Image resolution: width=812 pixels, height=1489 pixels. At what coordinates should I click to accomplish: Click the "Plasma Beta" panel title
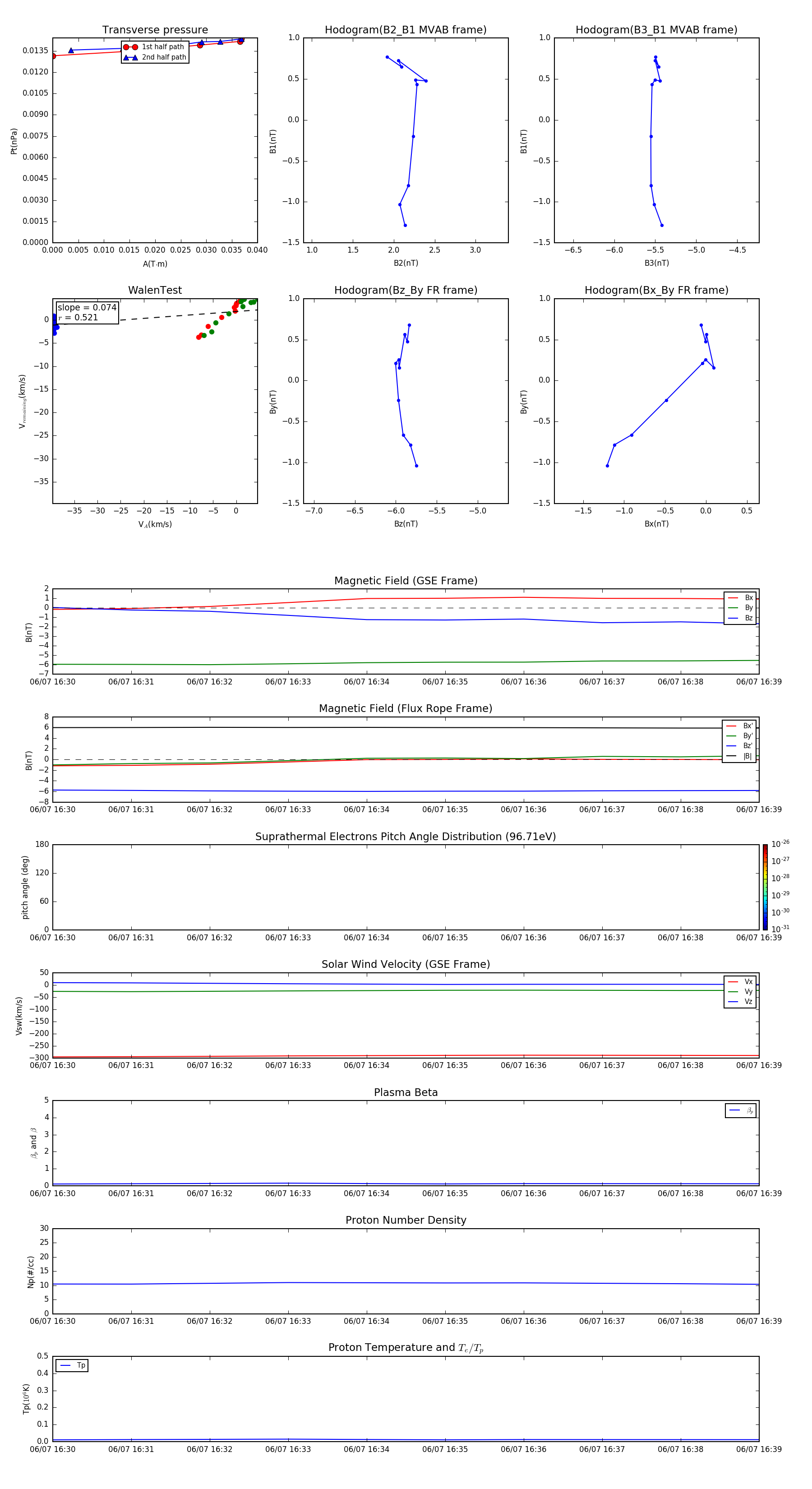click(x=406, y=1093)
